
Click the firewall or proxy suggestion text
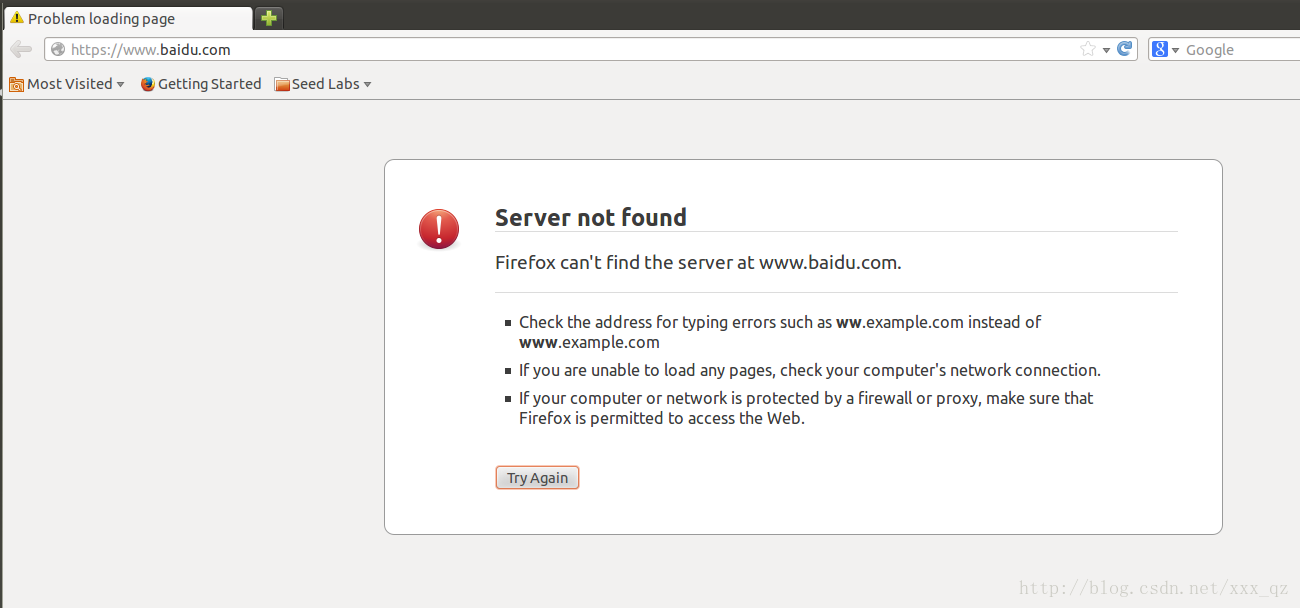coord(806,408)
